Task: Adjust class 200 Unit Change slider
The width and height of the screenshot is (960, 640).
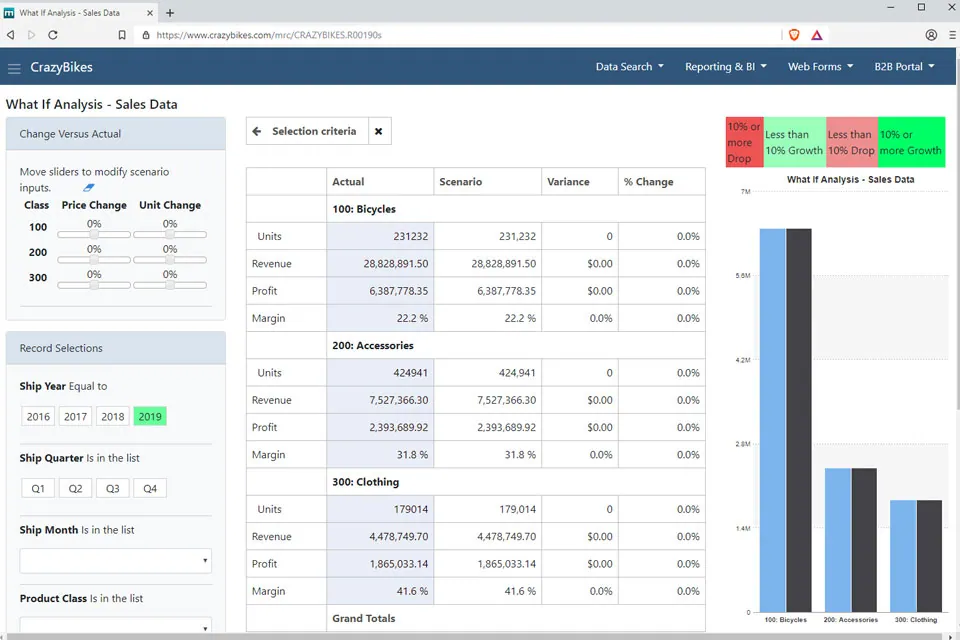Action: point(170,260)
